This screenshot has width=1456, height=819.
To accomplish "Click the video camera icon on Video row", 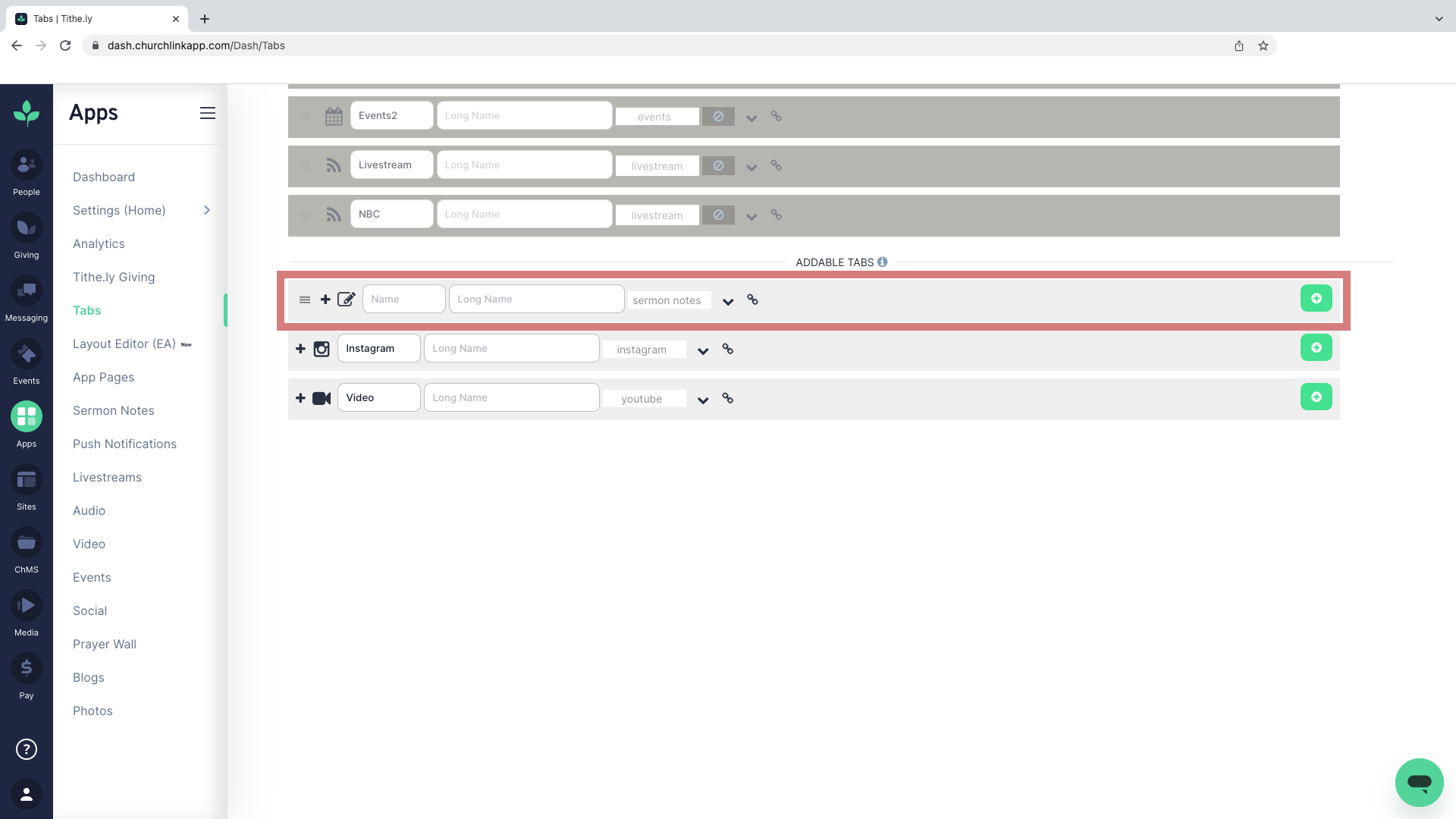I will [322, 398].
